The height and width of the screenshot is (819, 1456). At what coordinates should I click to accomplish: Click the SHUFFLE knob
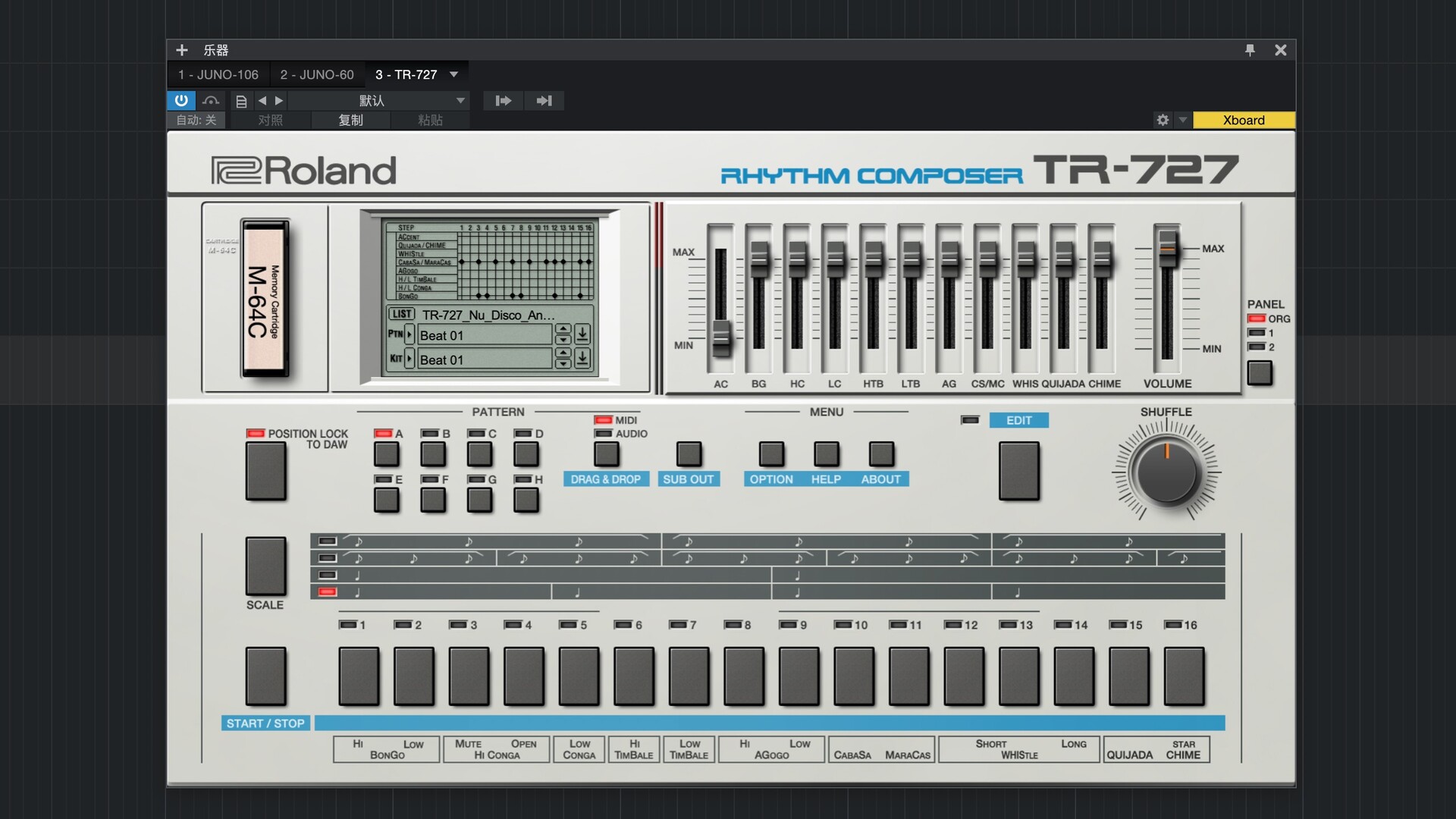click(1166, 472)
